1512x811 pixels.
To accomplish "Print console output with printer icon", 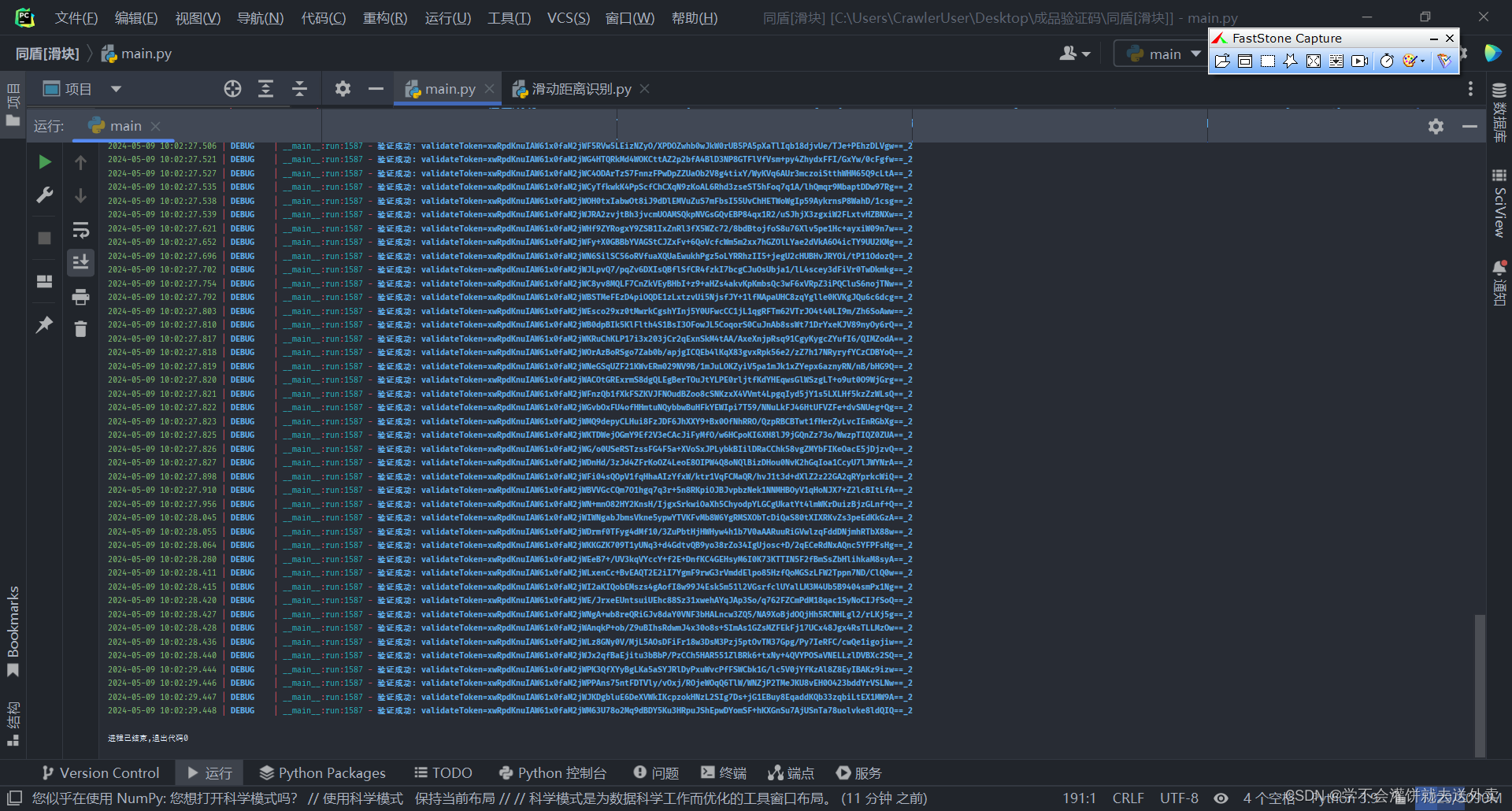I will click(x=80, y=297).
